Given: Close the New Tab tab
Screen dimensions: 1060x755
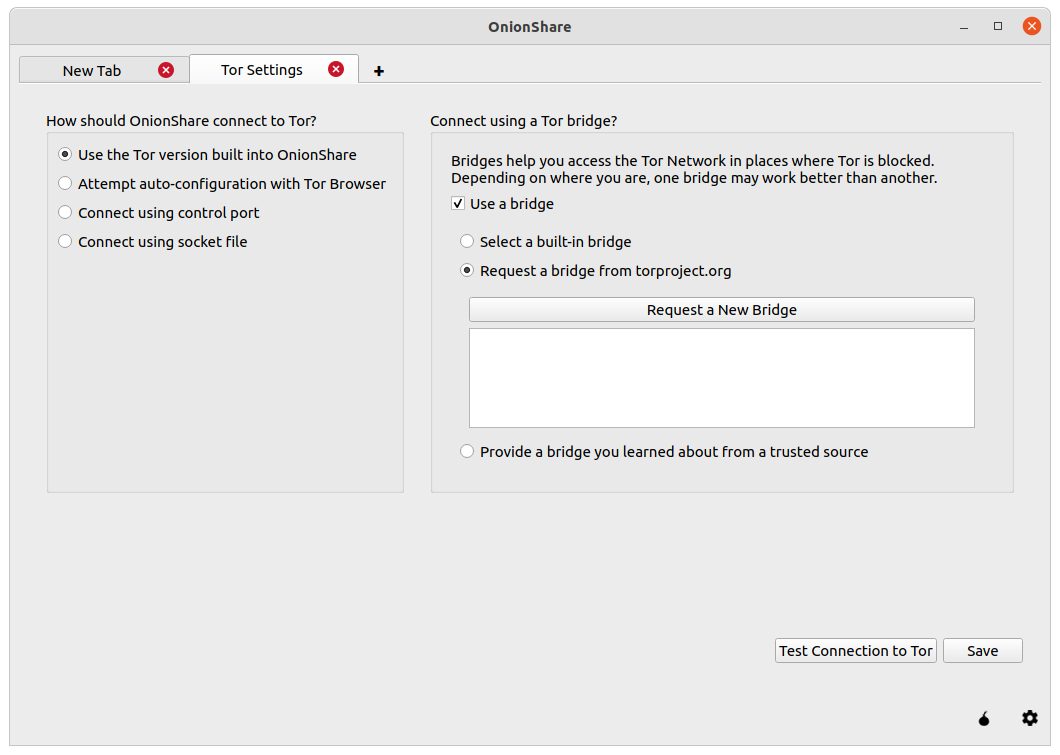Looking at the screenshot, I should point(166,70).
